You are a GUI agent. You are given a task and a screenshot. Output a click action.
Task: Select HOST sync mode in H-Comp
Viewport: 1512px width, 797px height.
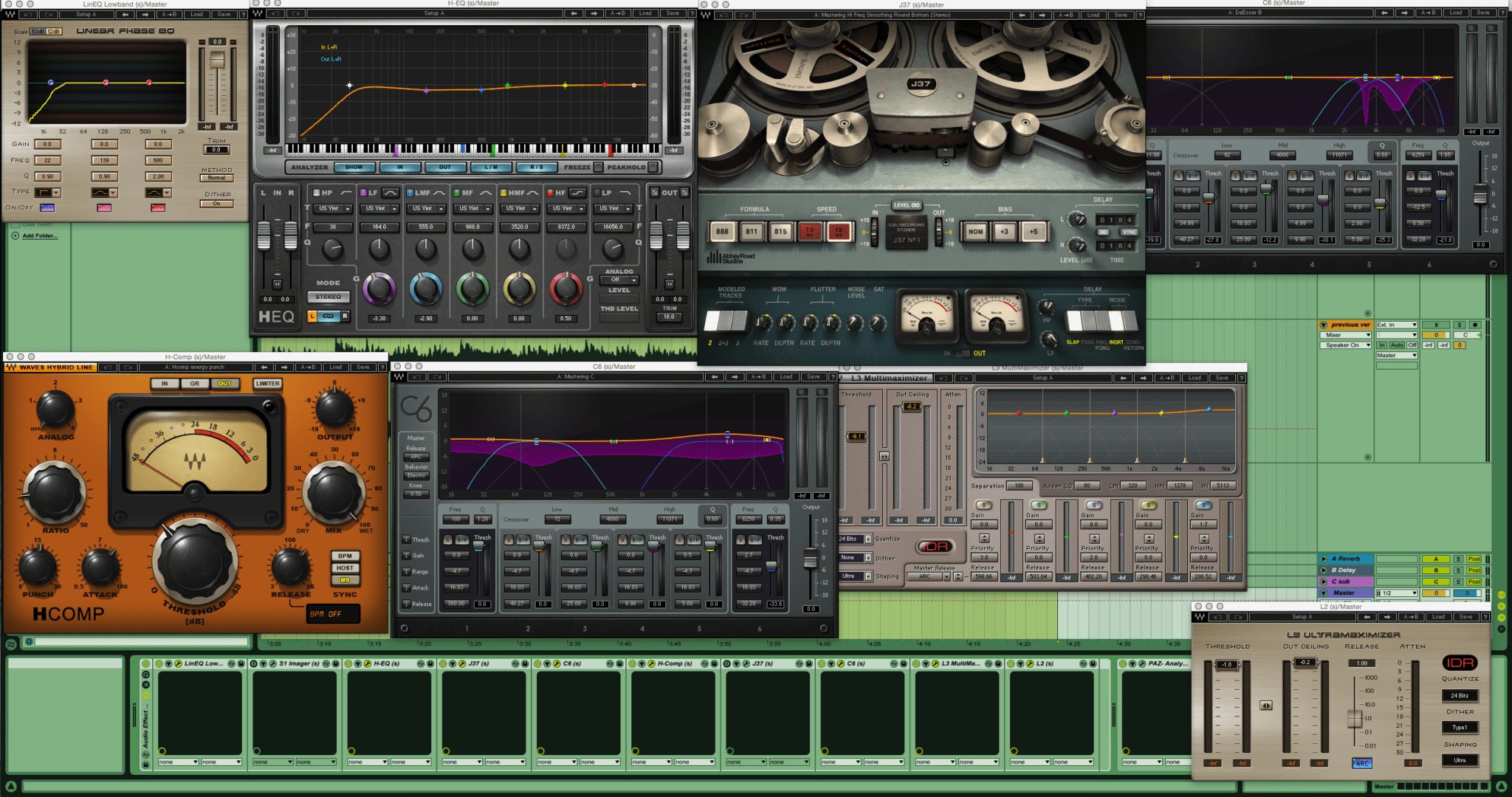[345, 568]
